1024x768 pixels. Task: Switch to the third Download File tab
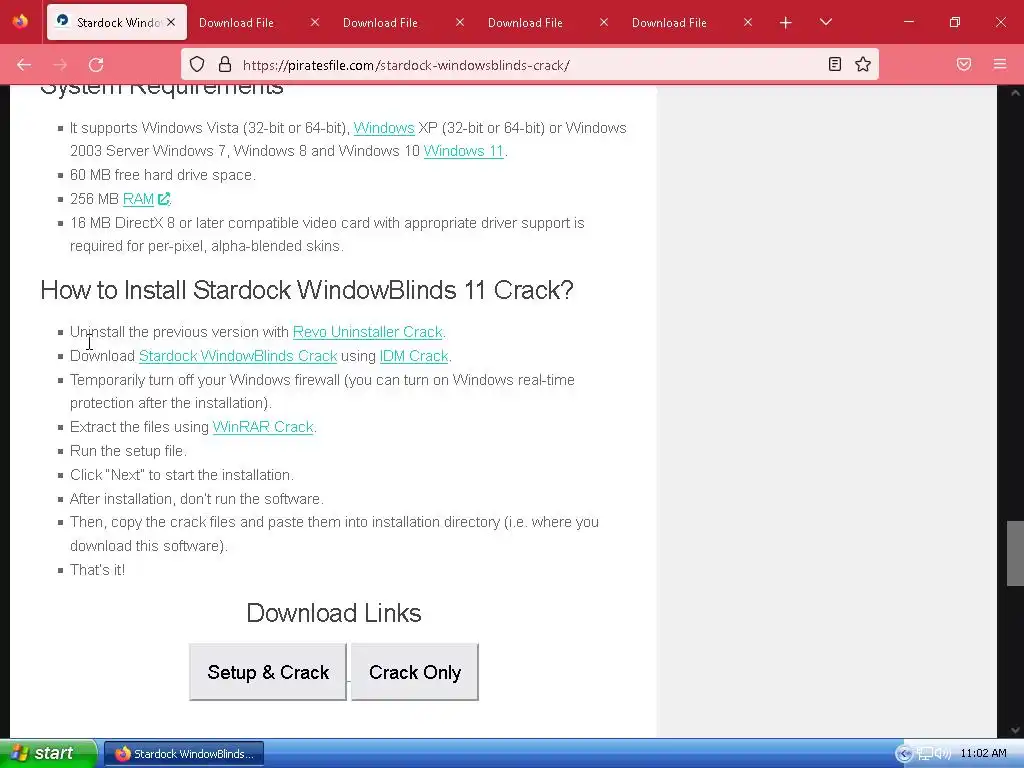525,23
